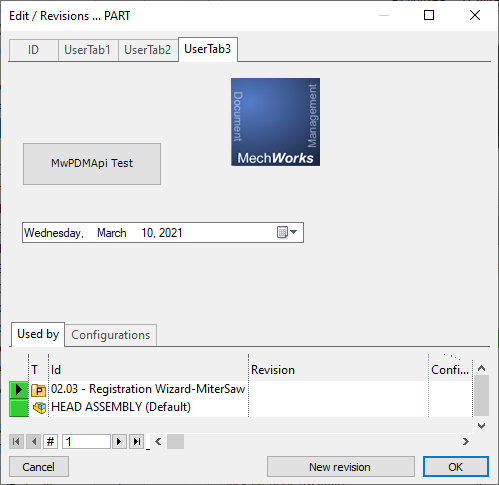Confirm with the OK button
Image resolution: width=499 pixels, height=485 pixels.
pyautogui.click(x=456, y=467)
